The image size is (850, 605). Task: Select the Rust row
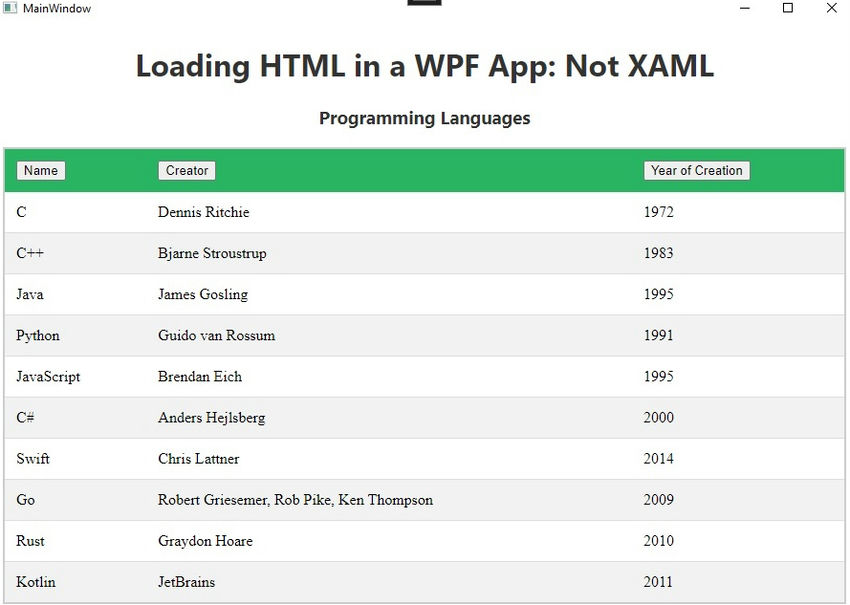[x=30, y=541]
